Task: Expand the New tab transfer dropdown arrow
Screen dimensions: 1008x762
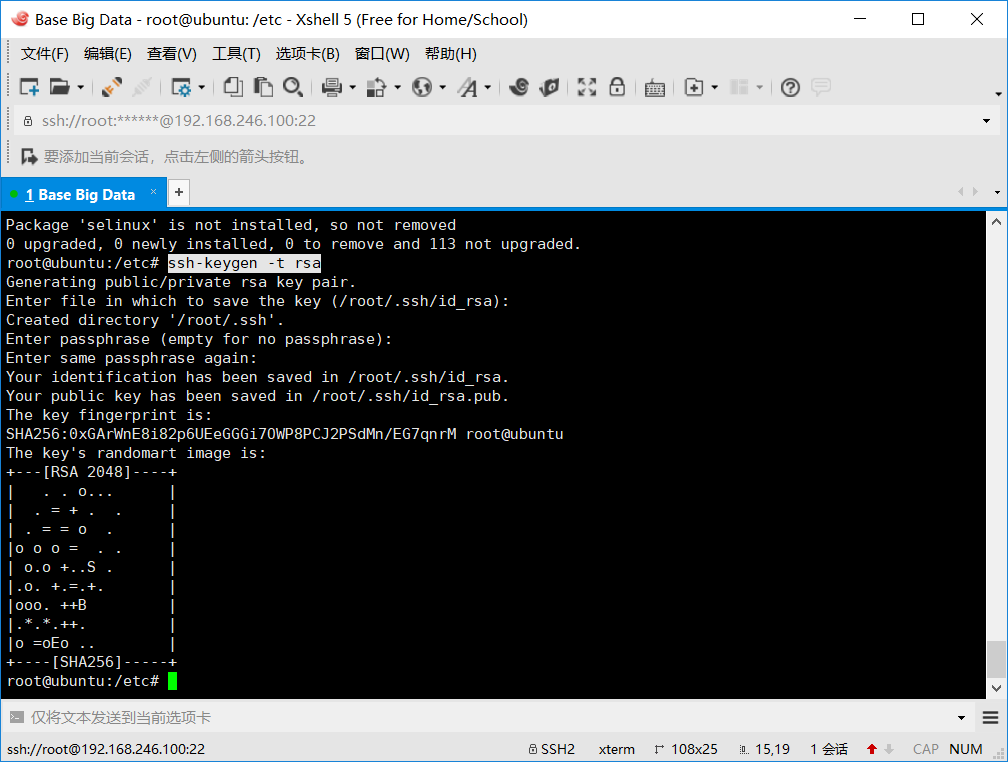Action: 714,87
